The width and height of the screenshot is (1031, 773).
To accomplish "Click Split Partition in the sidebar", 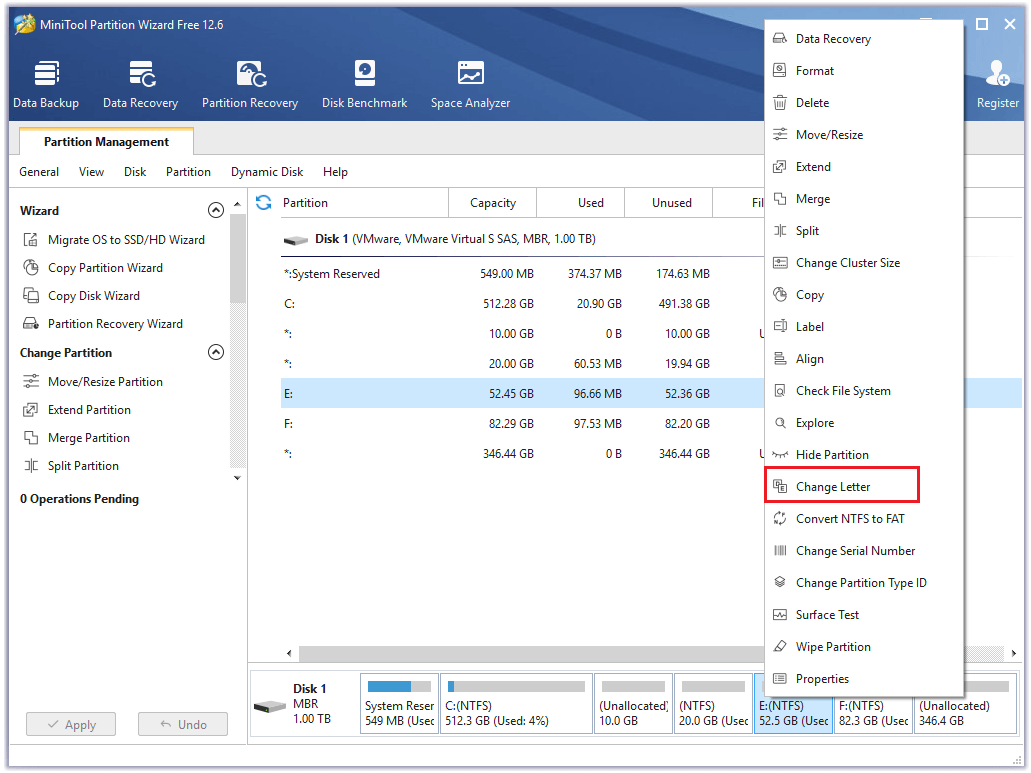I will pos(71,465).
